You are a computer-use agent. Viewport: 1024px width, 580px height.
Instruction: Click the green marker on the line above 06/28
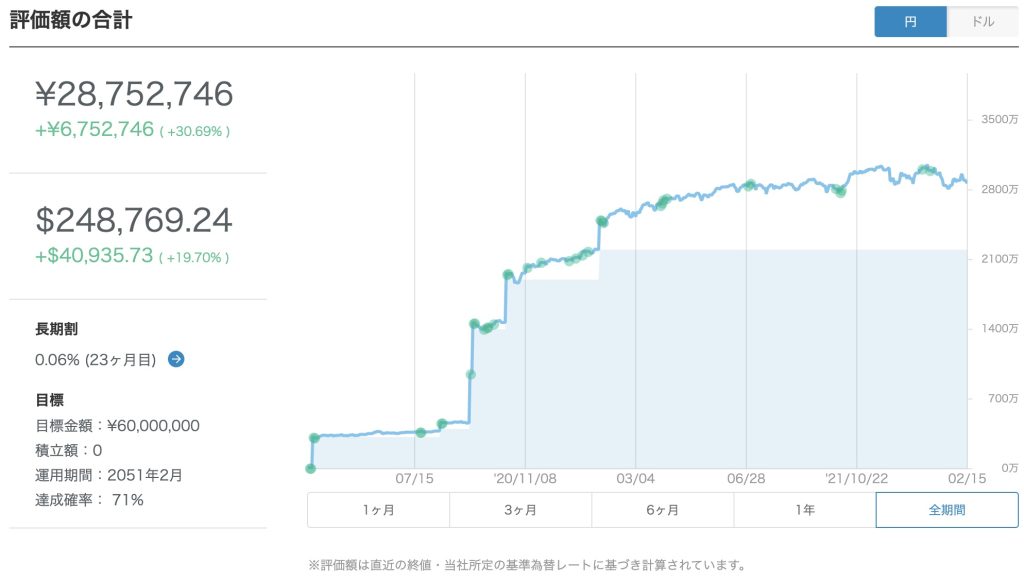(x=749, y=185)
